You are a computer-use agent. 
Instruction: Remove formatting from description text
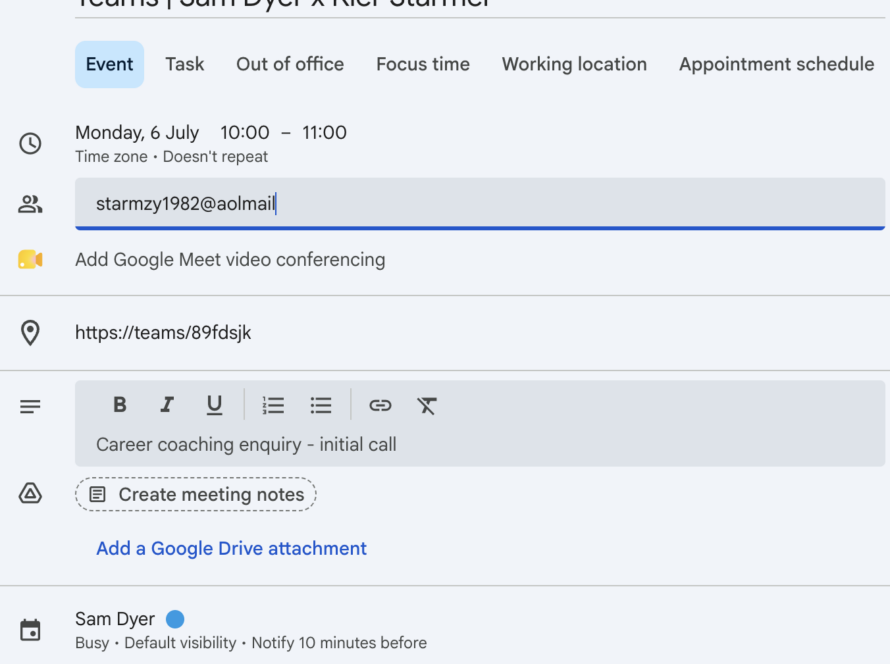click(427, 405)
